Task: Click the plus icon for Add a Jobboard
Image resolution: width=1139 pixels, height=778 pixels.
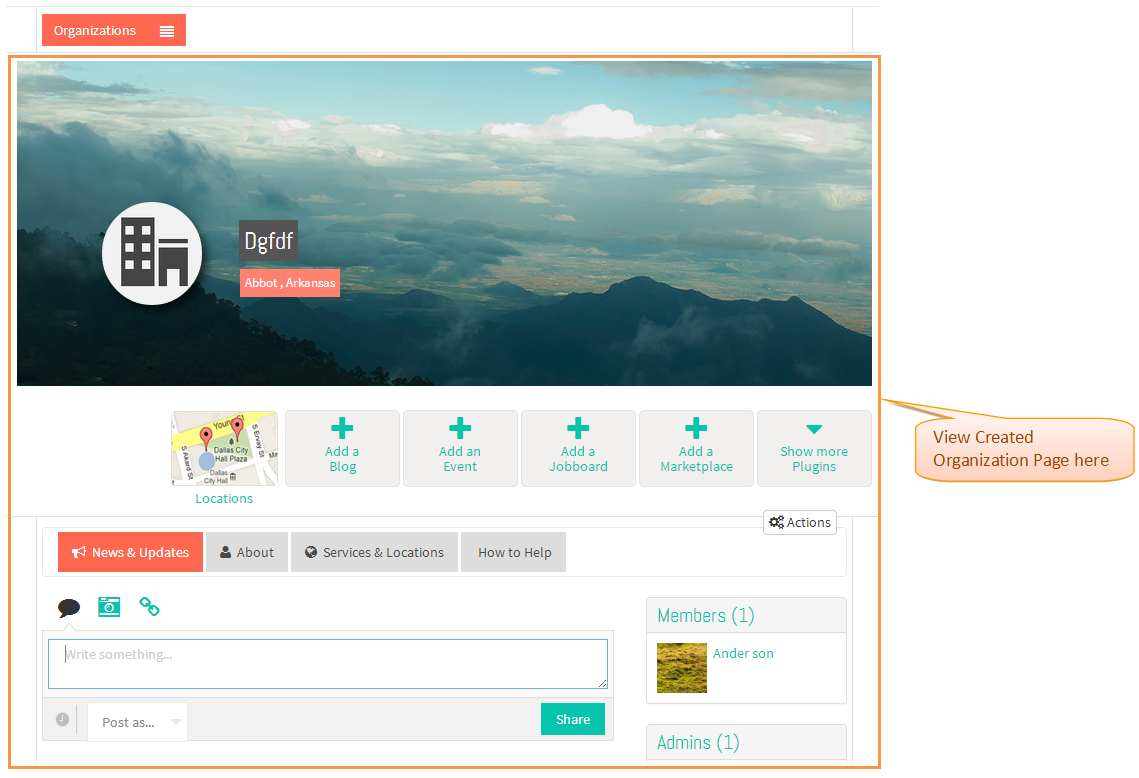Action: [x=578, y=429]
